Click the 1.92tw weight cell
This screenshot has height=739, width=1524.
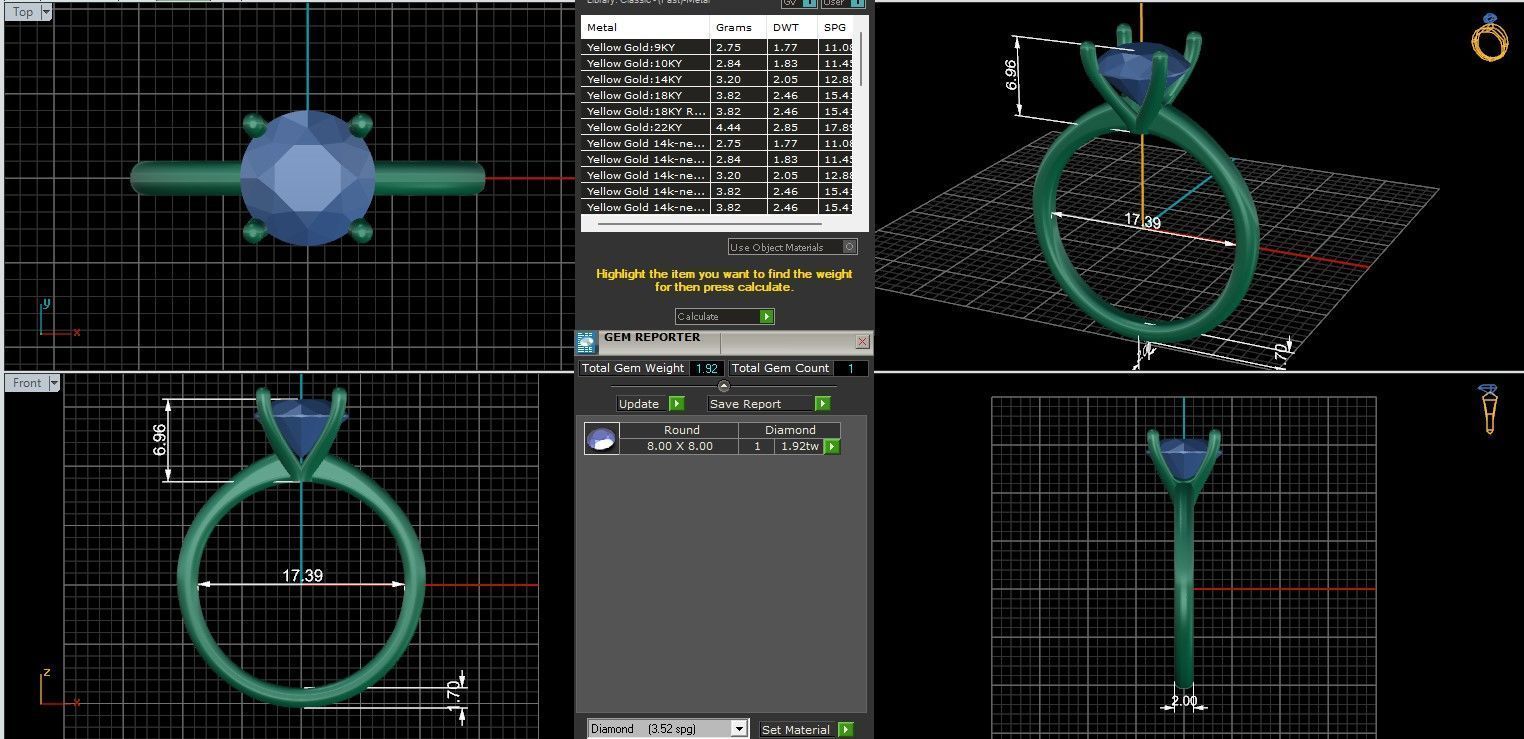(x=799, y=446)
